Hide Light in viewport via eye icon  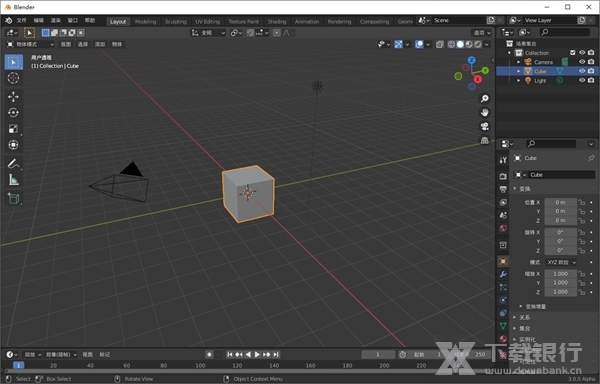tap(582, 80)
